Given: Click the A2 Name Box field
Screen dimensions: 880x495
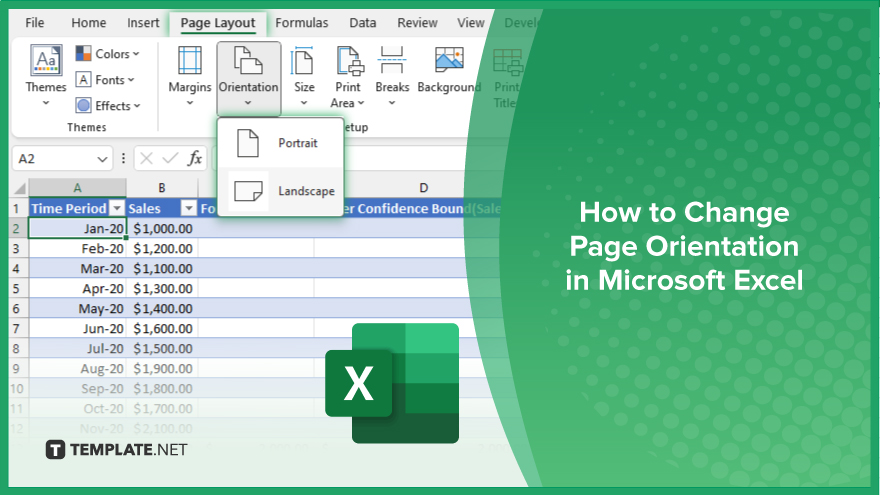Looking at the screenshot, I should click(62, 159).
